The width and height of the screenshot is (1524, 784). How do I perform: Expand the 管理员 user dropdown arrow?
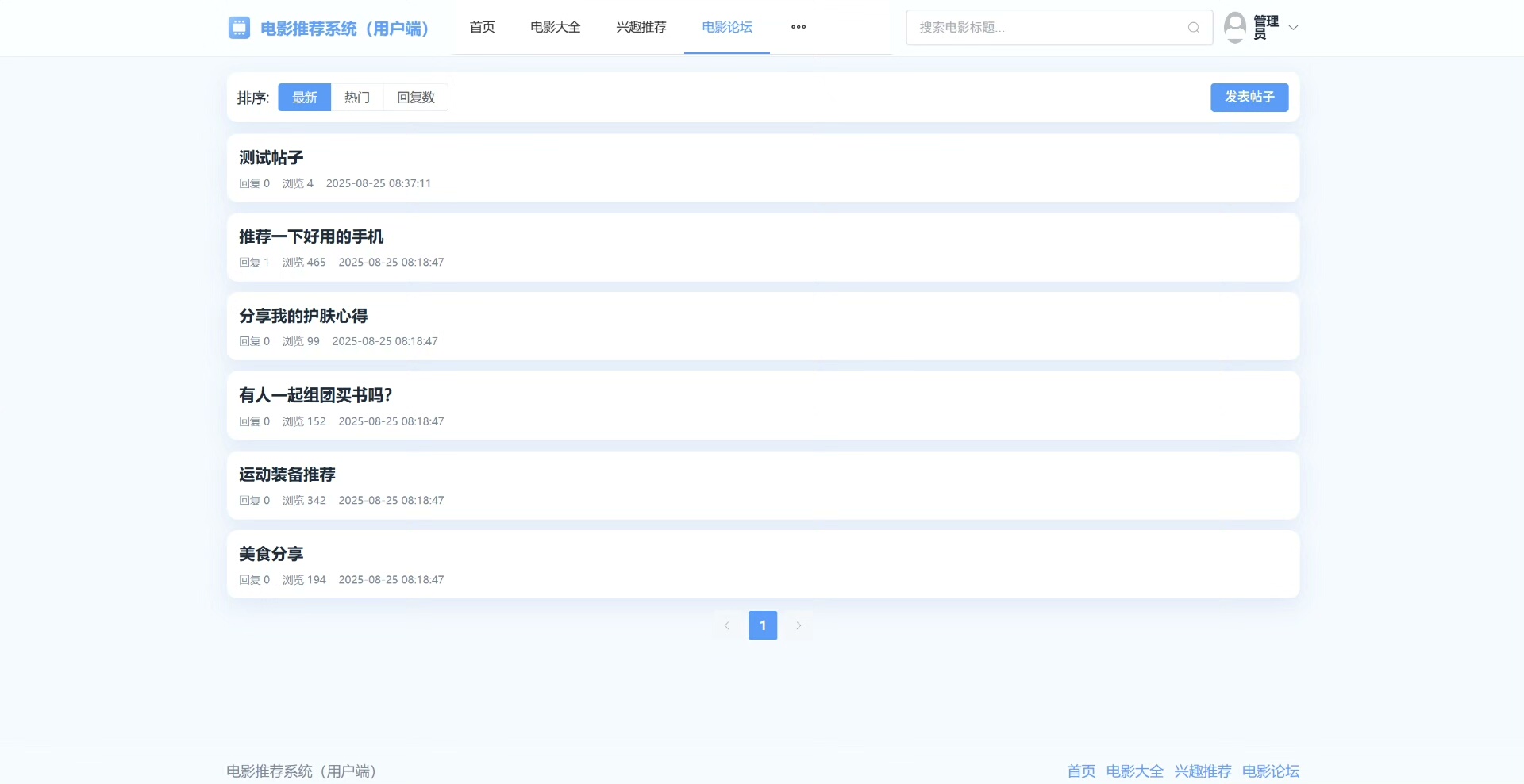(x=1293, y=28)
